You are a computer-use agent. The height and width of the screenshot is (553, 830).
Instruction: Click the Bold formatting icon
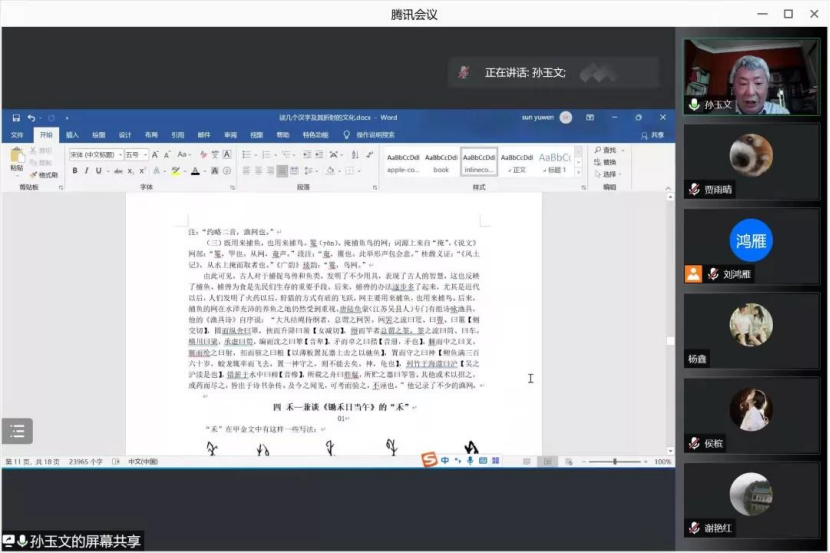pos(74,171)
